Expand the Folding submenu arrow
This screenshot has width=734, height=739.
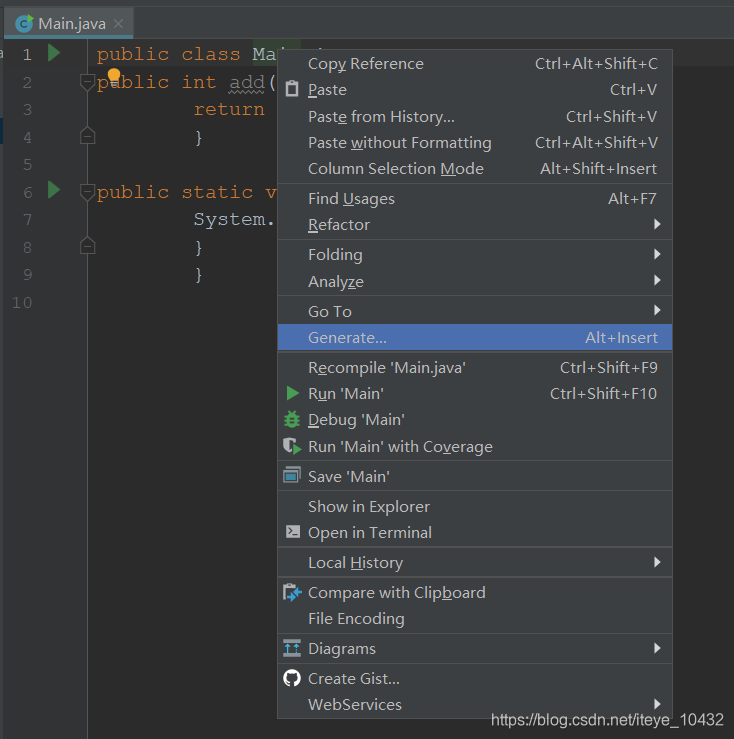pyautogui.click(x=657, y=255)
